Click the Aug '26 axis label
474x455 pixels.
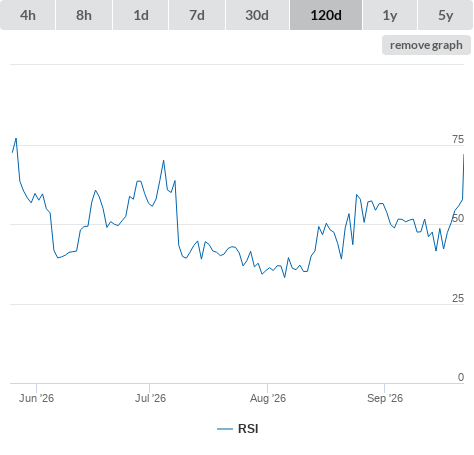[268, 398]
